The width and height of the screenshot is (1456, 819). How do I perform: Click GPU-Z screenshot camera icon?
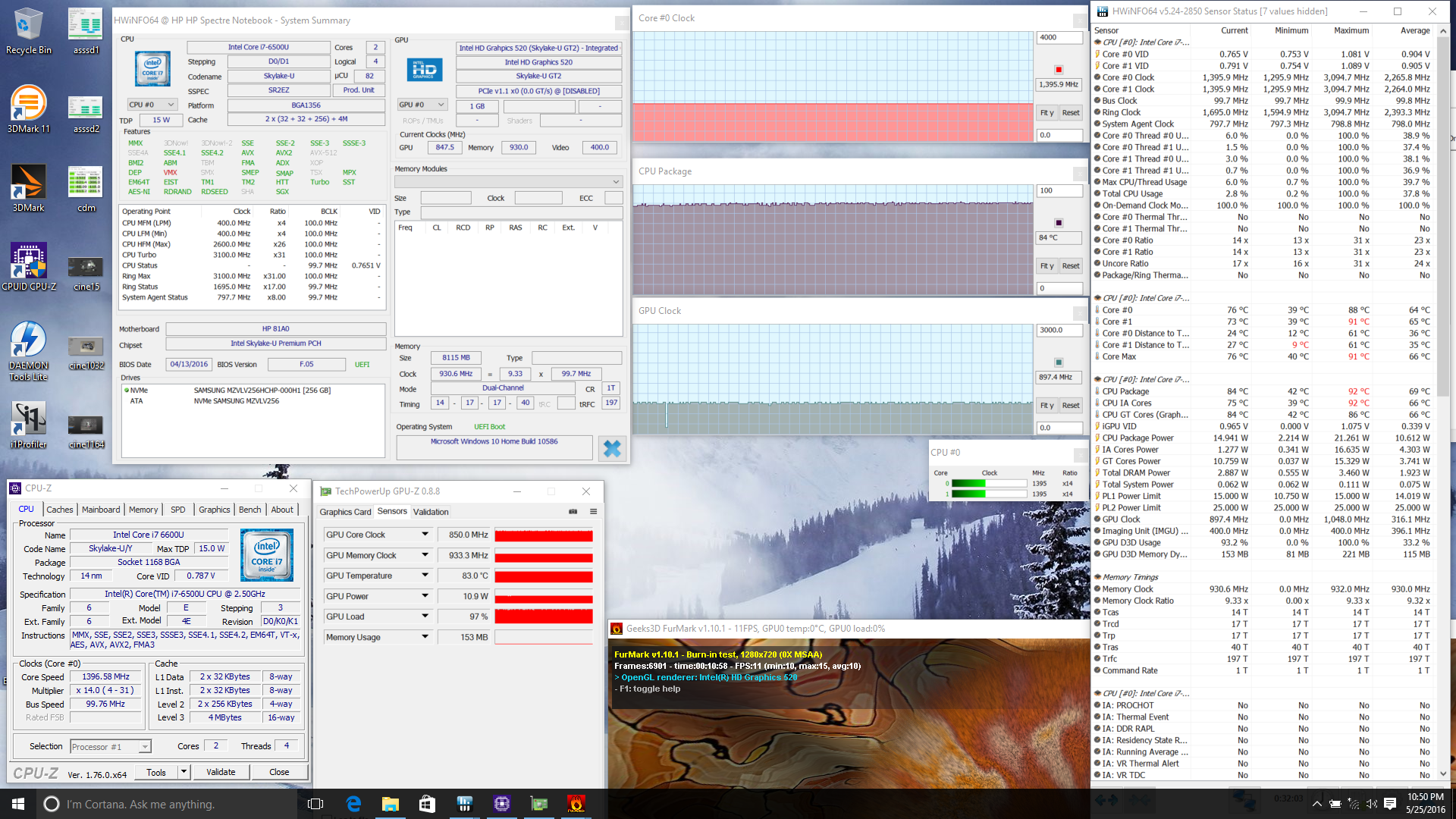coord(573,512)
